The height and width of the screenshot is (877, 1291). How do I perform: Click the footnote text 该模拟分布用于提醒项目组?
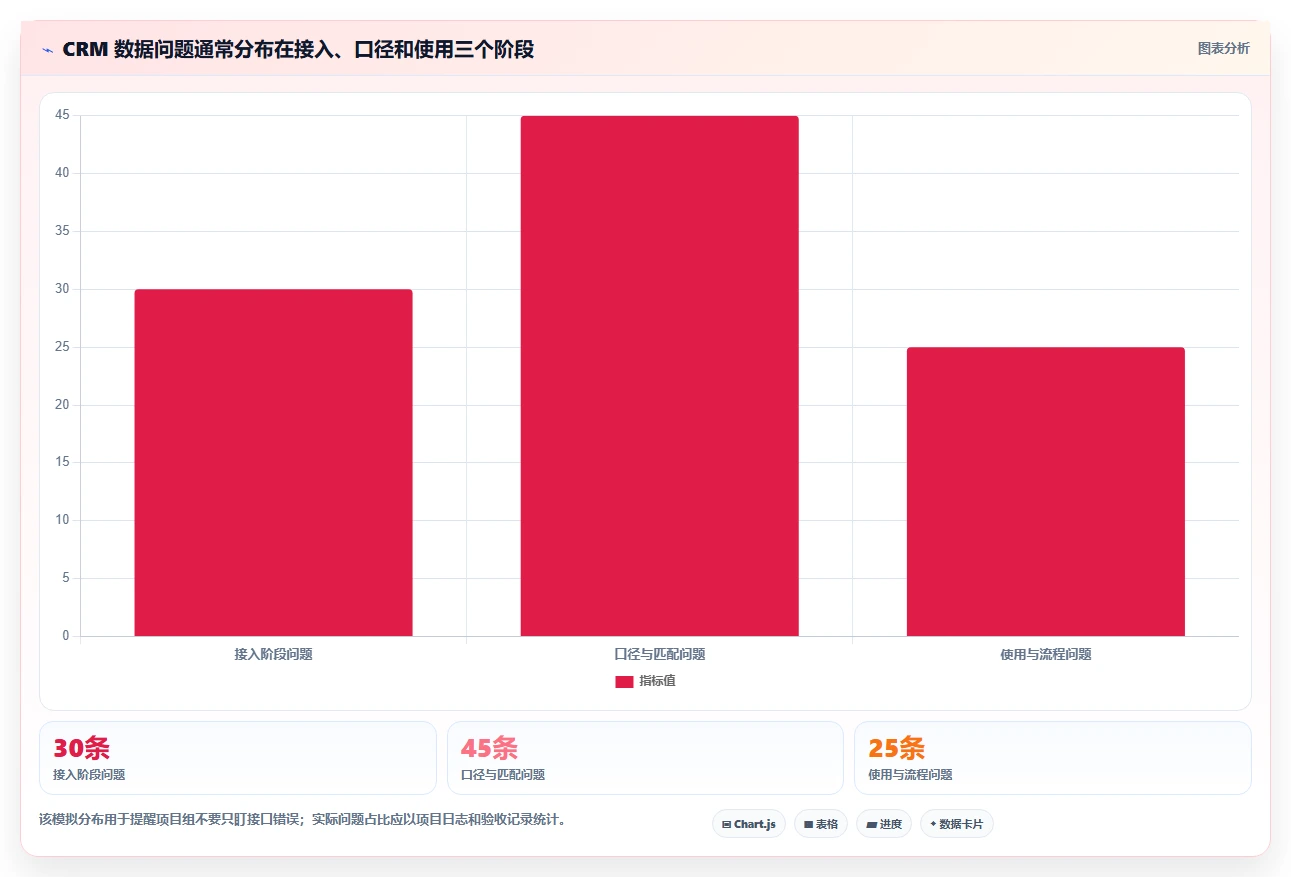pos(303,819)
